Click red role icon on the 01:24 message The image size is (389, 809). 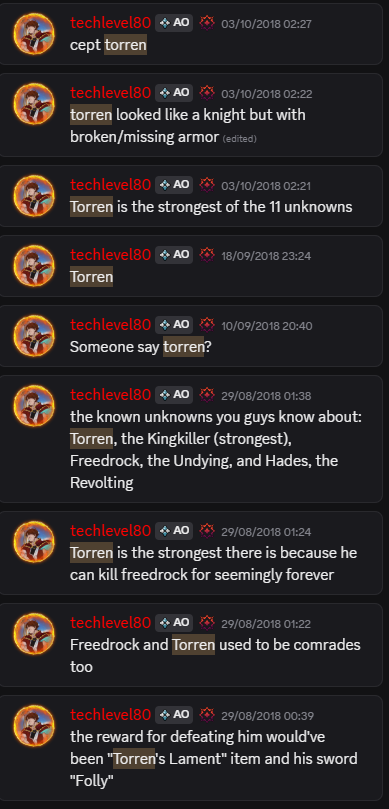click(207, 530)
